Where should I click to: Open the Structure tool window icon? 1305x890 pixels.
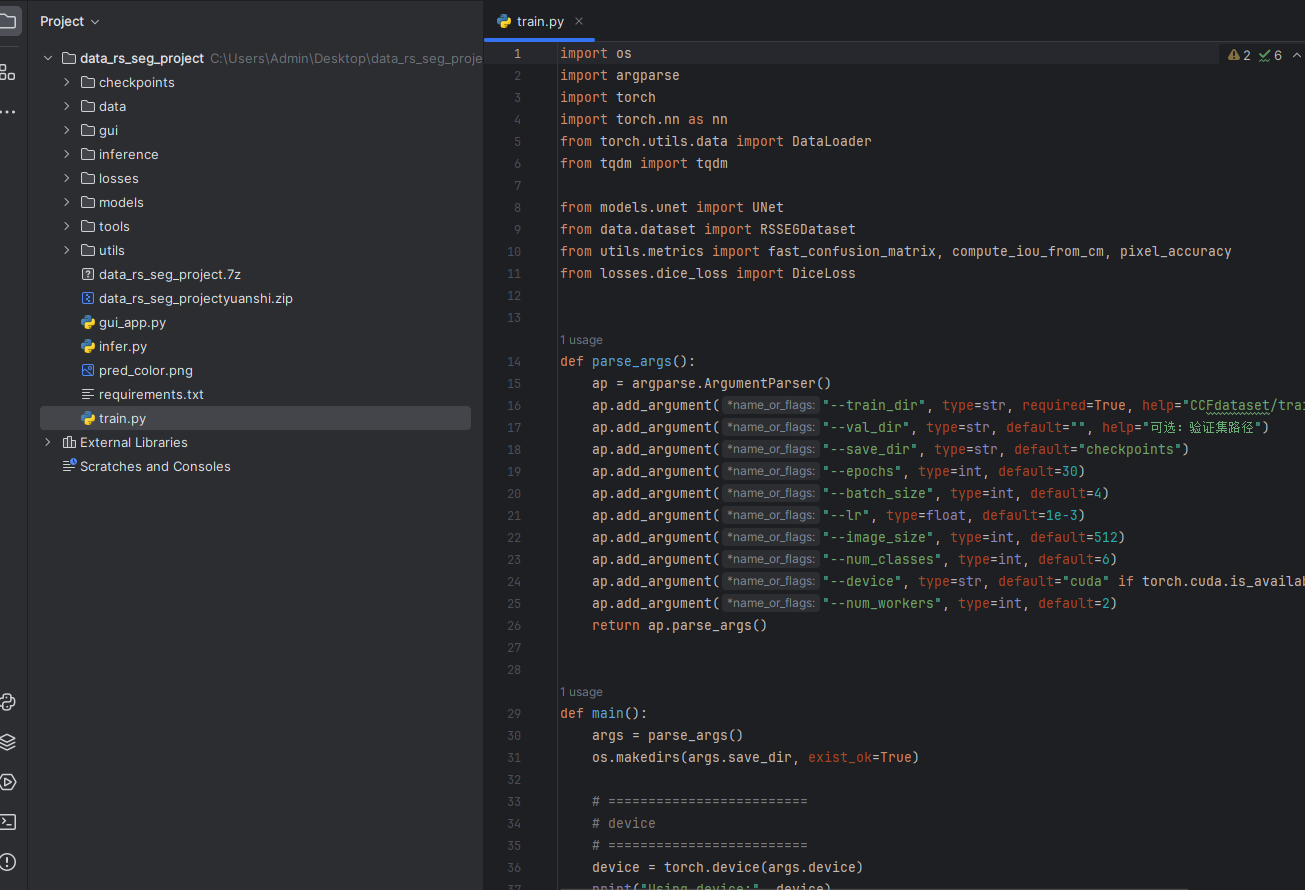(7, 72)
